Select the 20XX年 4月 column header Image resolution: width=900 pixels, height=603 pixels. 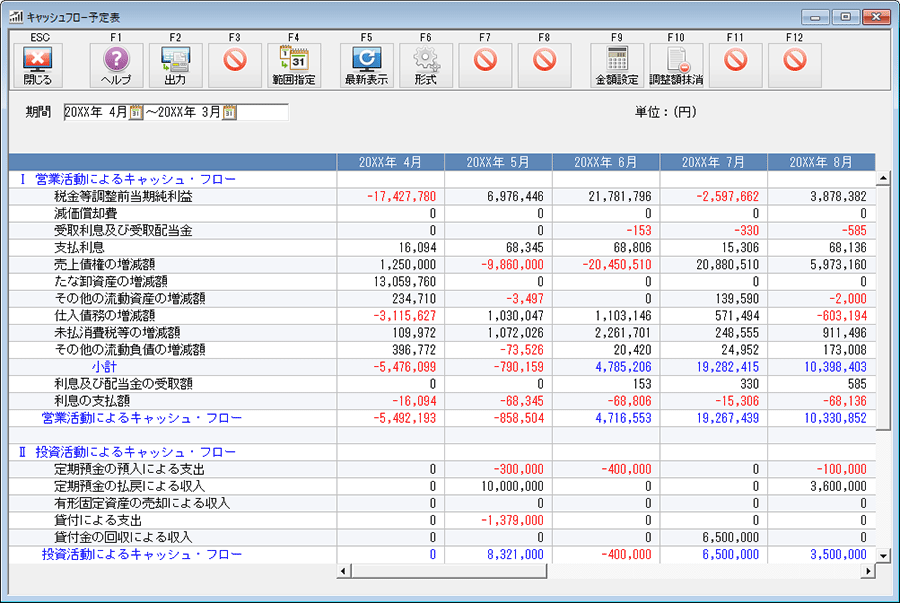[390, 162]
